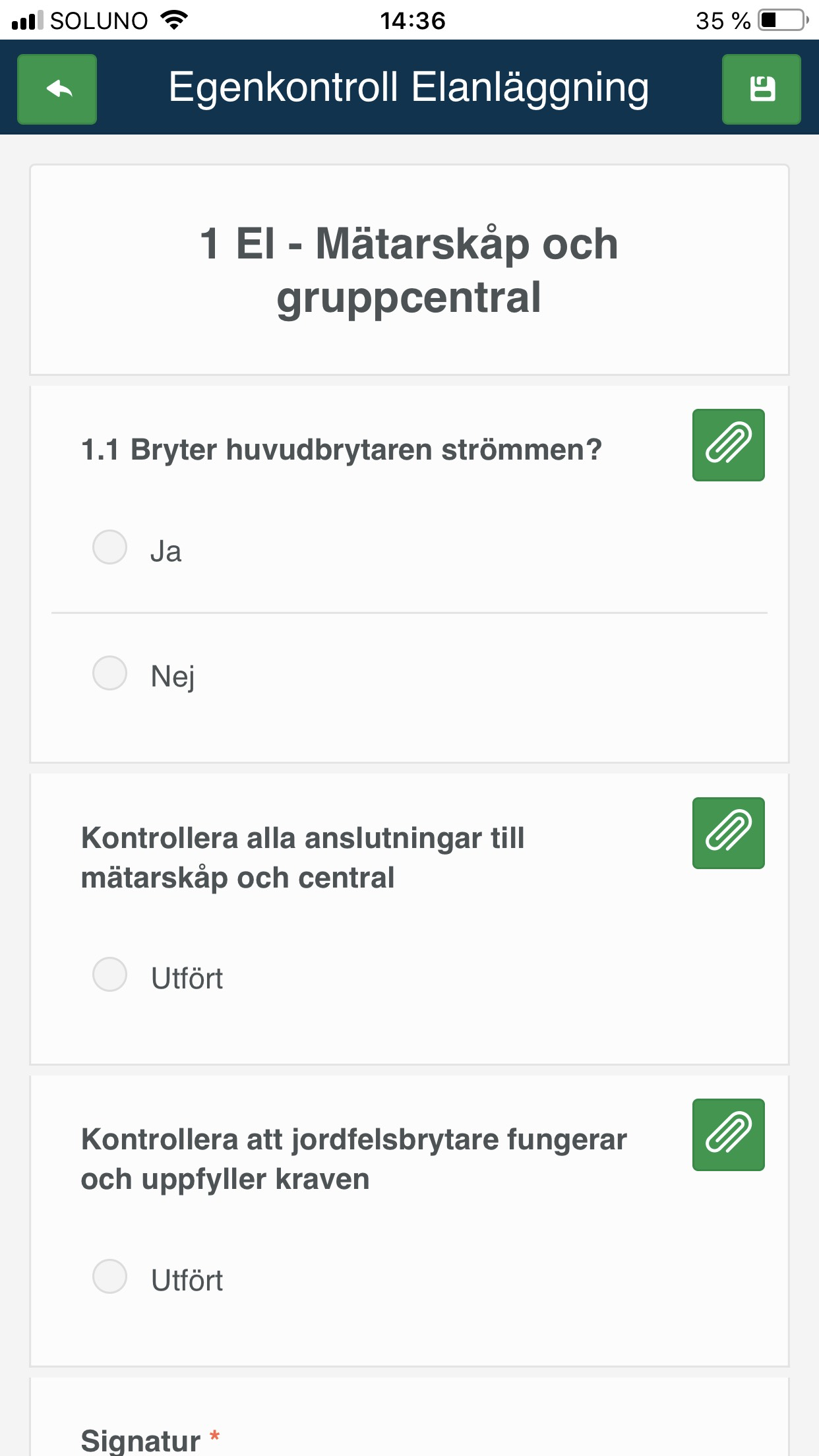The width and height of the screenshot is (819, 1456).
Task: Attach file to jordfelsbrytare question
Action: [728, 1135]
